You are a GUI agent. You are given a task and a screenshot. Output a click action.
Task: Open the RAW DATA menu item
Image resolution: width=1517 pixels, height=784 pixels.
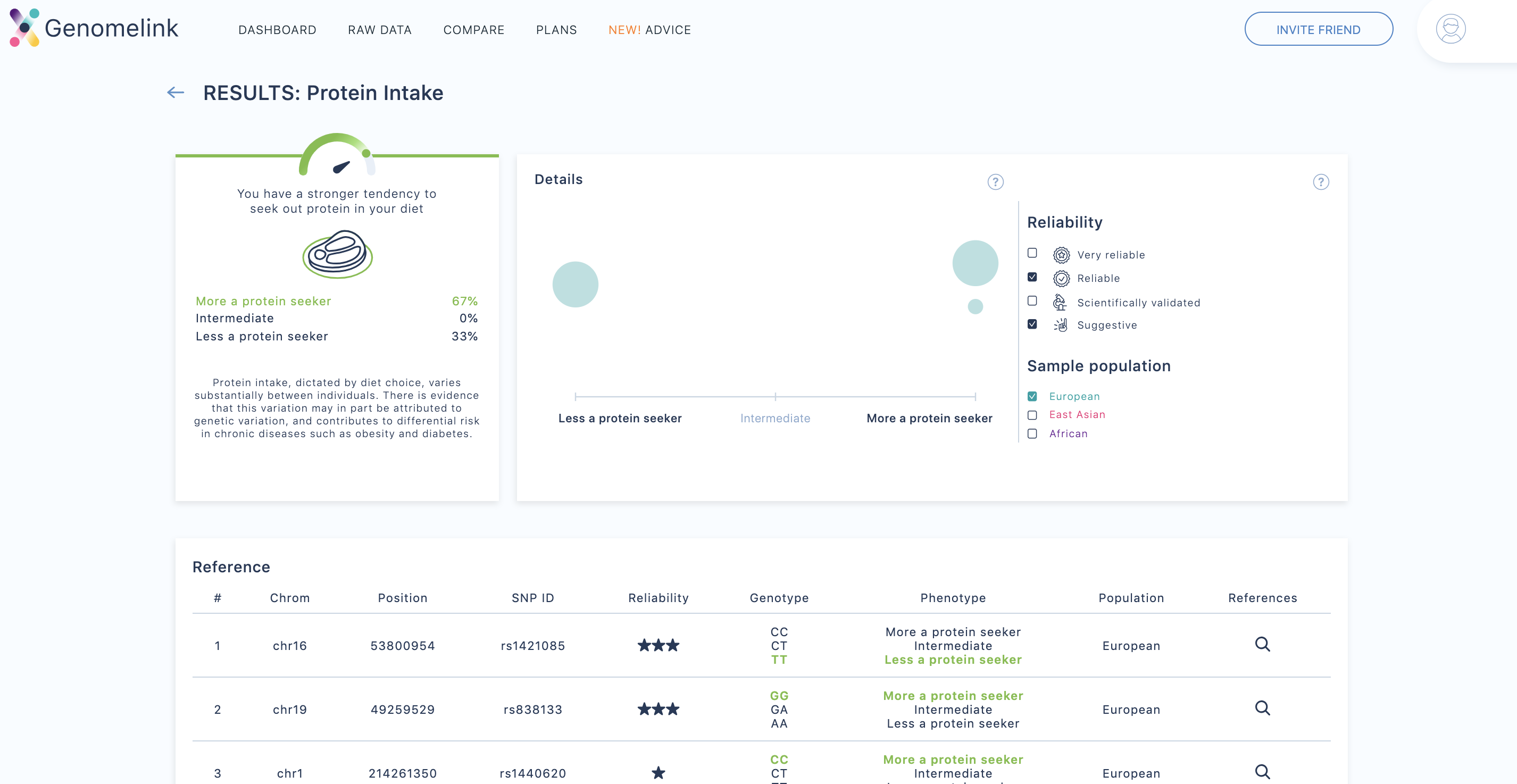tap(380, 29)
